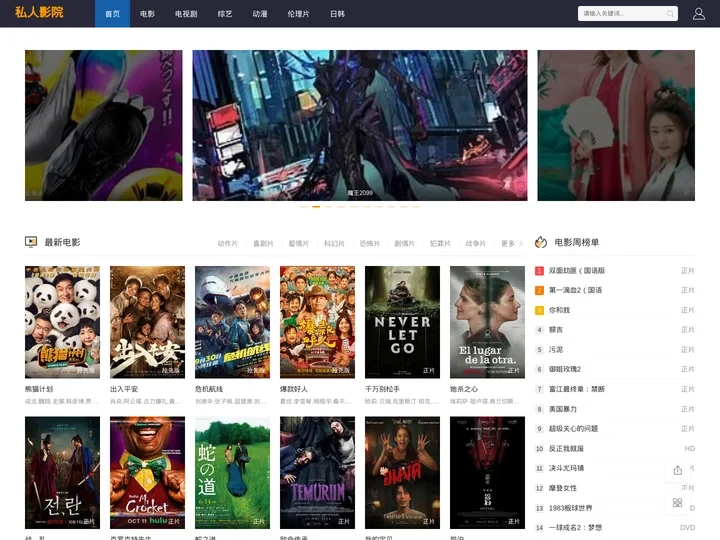The width and height of the screenshot is (720, 540).
Task: Click the 她杀之心 title text
Action: 464,389
